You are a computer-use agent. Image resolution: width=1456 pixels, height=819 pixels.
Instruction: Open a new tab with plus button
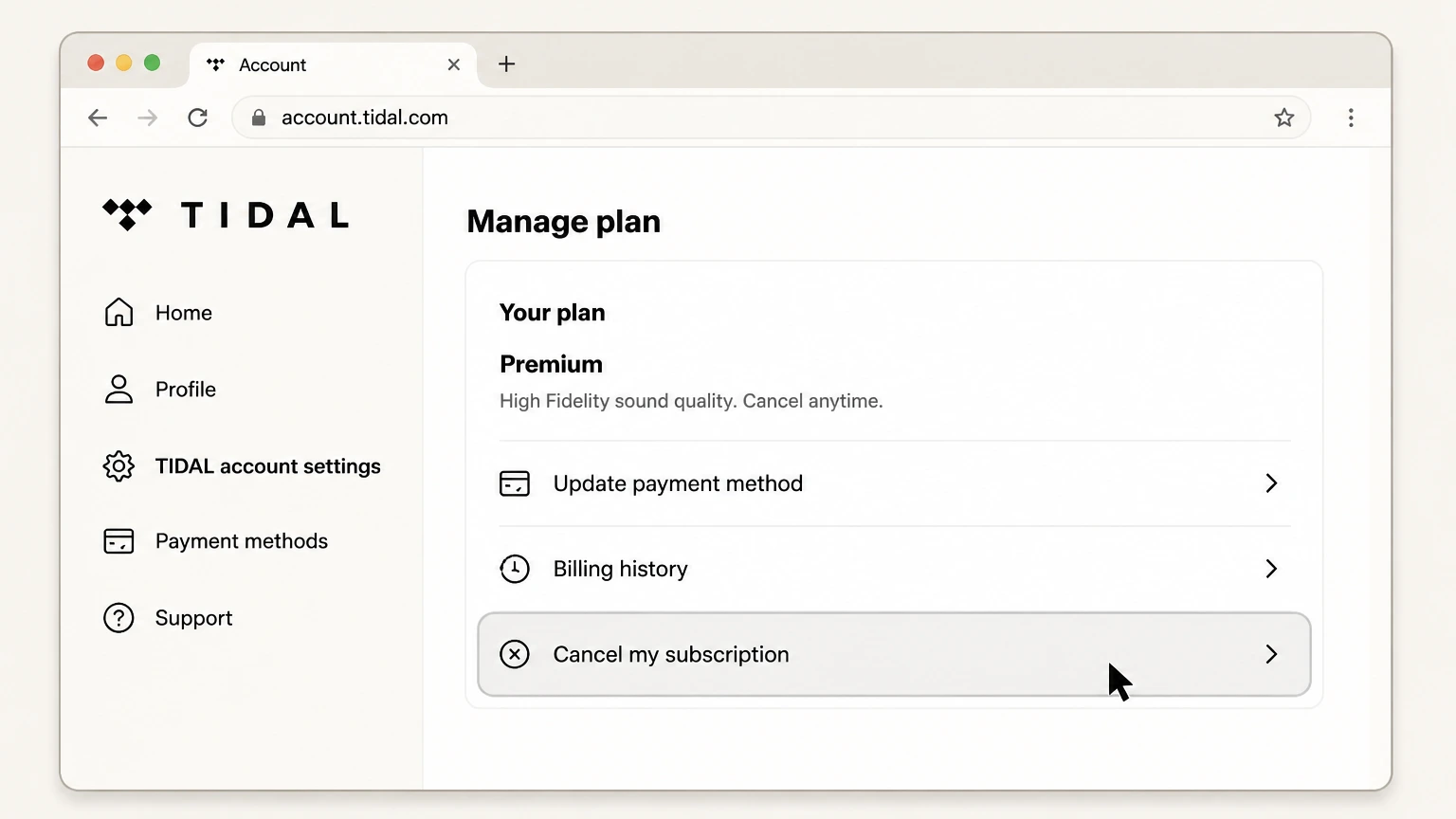pyautogui.click(x=507, y=64)
